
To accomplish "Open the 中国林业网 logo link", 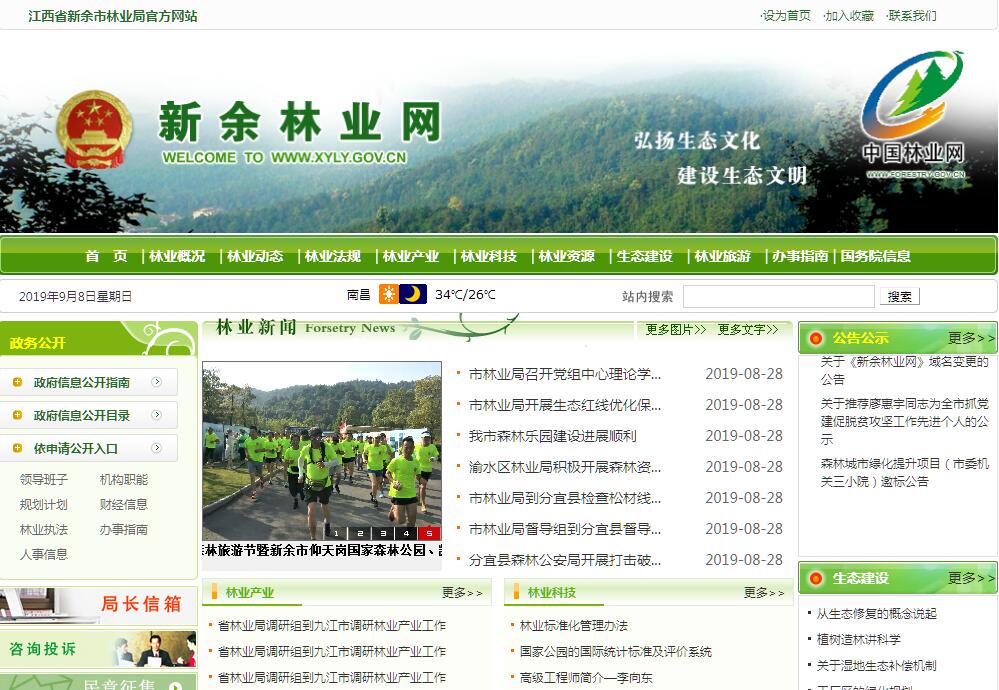I will (913, 117).
